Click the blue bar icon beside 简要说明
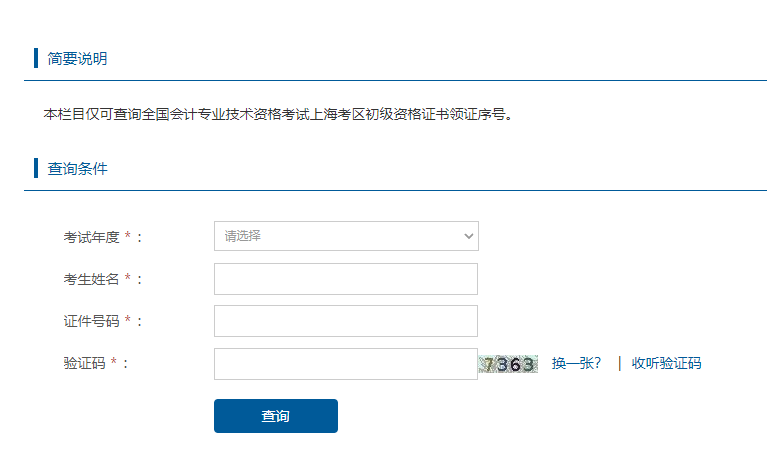This screenshot has width=767, height=473. [x=36, y=58]
